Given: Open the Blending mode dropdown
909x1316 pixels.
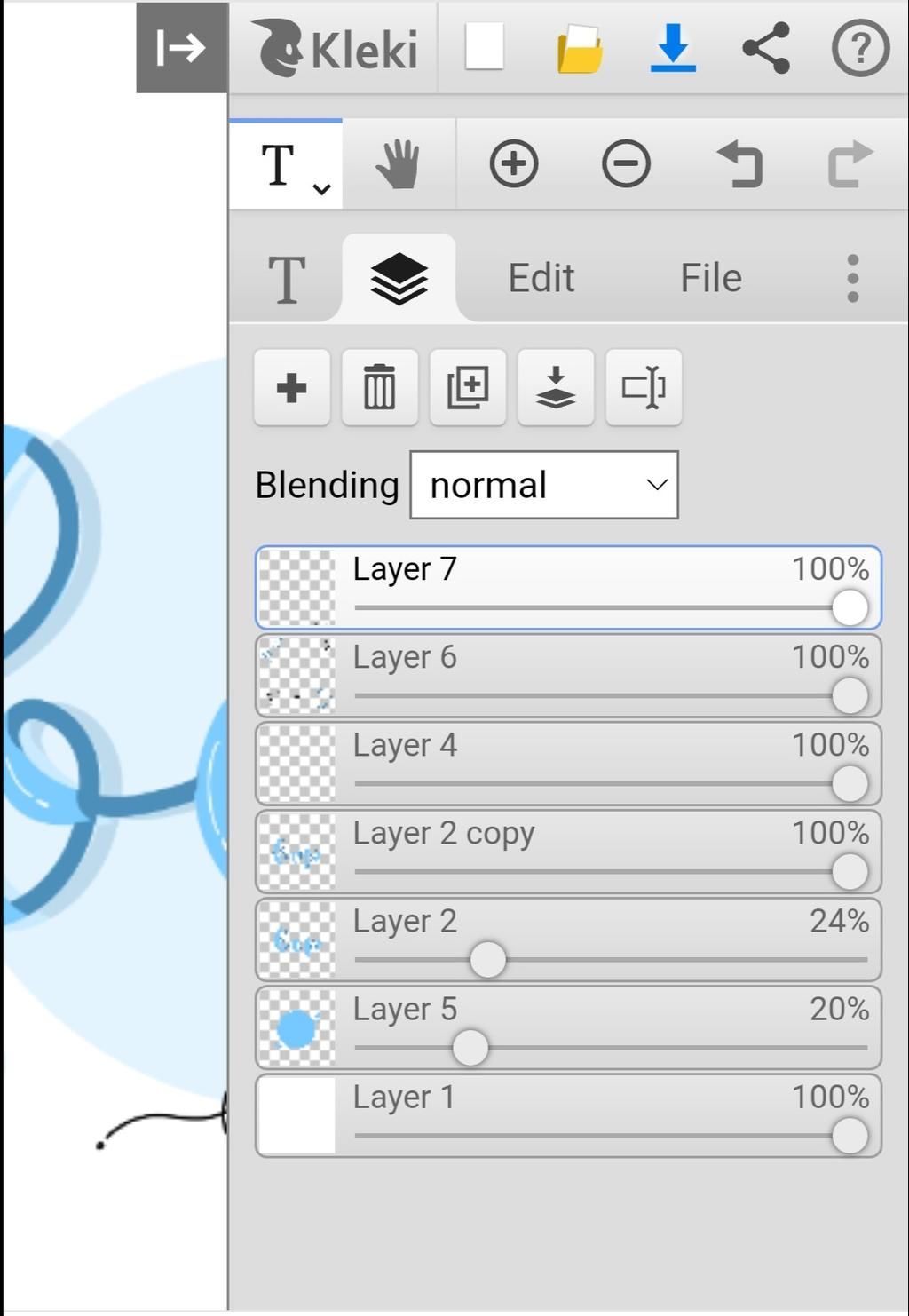Looking at the screenshot, I should coord(544,485).
